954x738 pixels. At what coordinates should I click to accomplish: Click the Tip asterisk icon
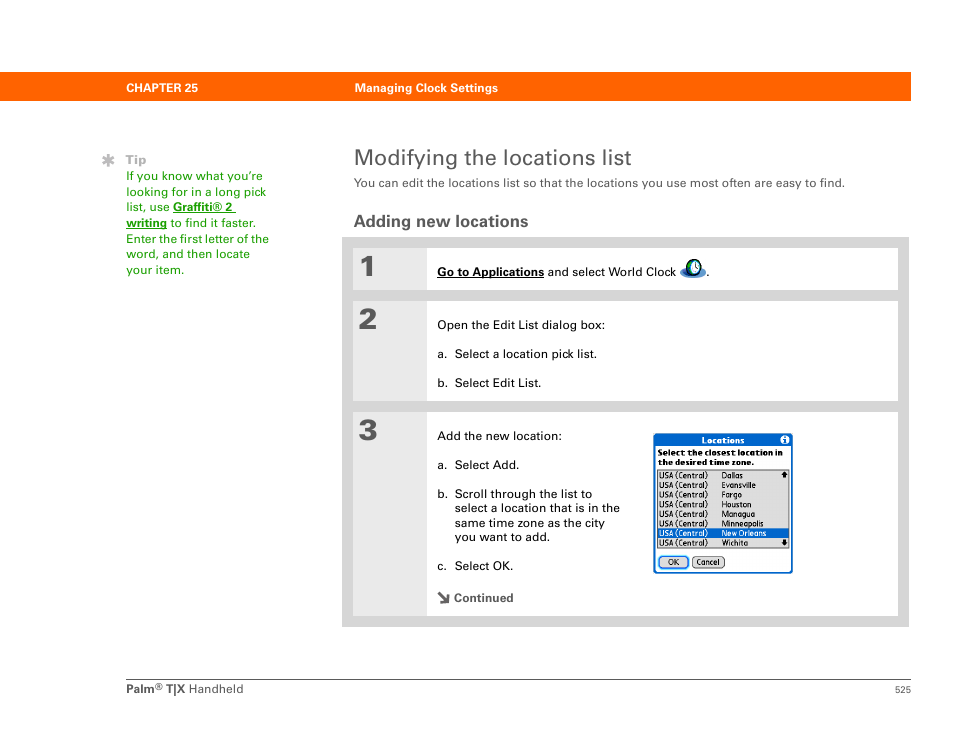[x=108, y=160]
